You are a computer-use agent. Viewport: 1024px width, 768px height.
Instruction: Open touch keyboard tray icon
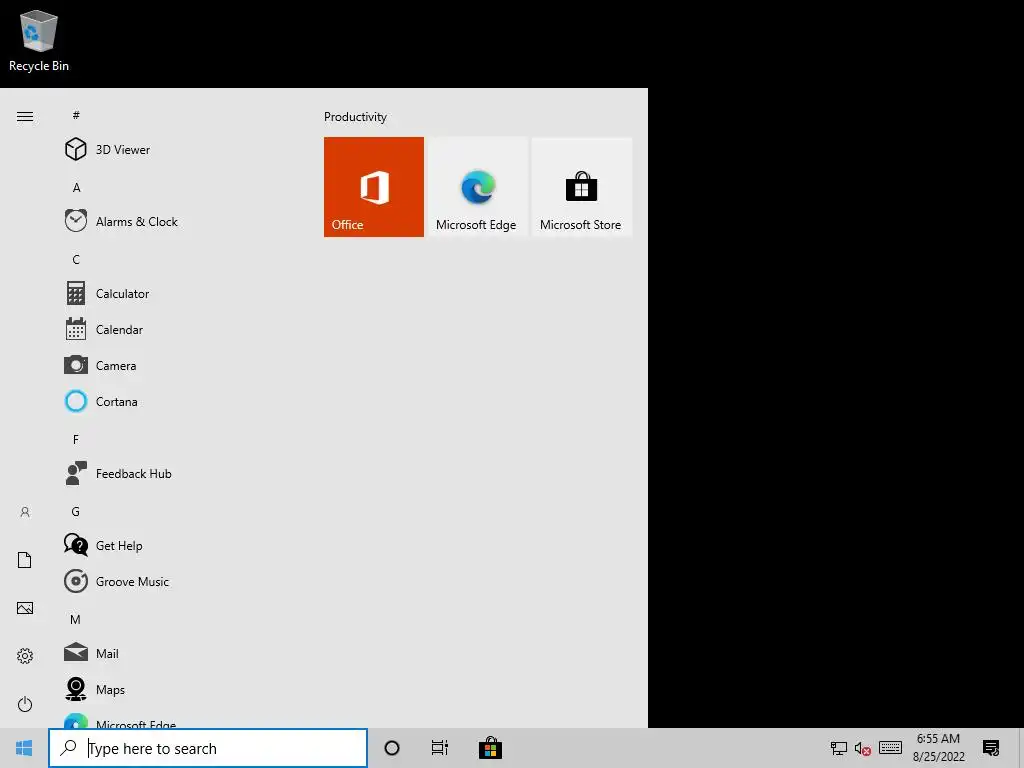click(890, 748)
